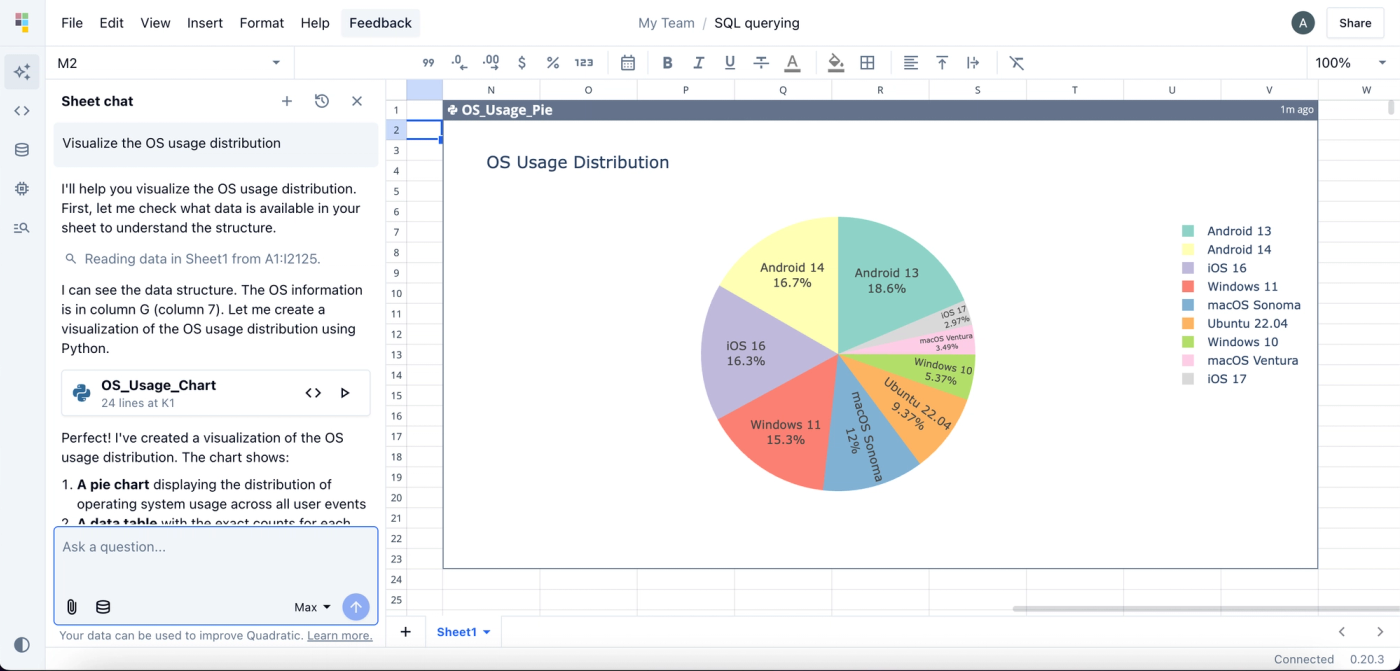1400x671 pixels.
Task: Select column header R
Action: click(880, 90)
